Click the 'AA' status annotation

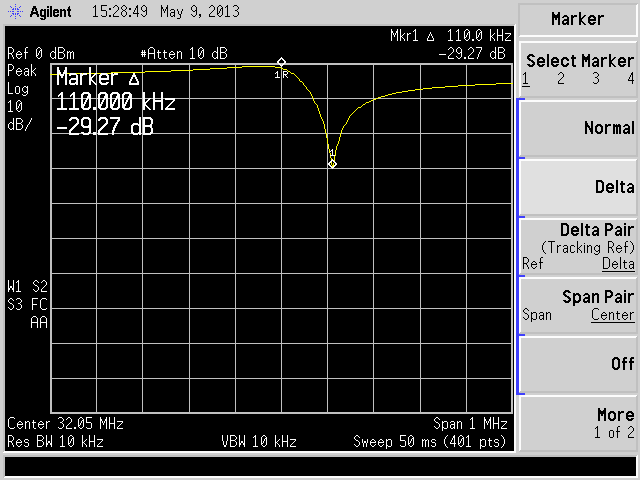point(39,323)
